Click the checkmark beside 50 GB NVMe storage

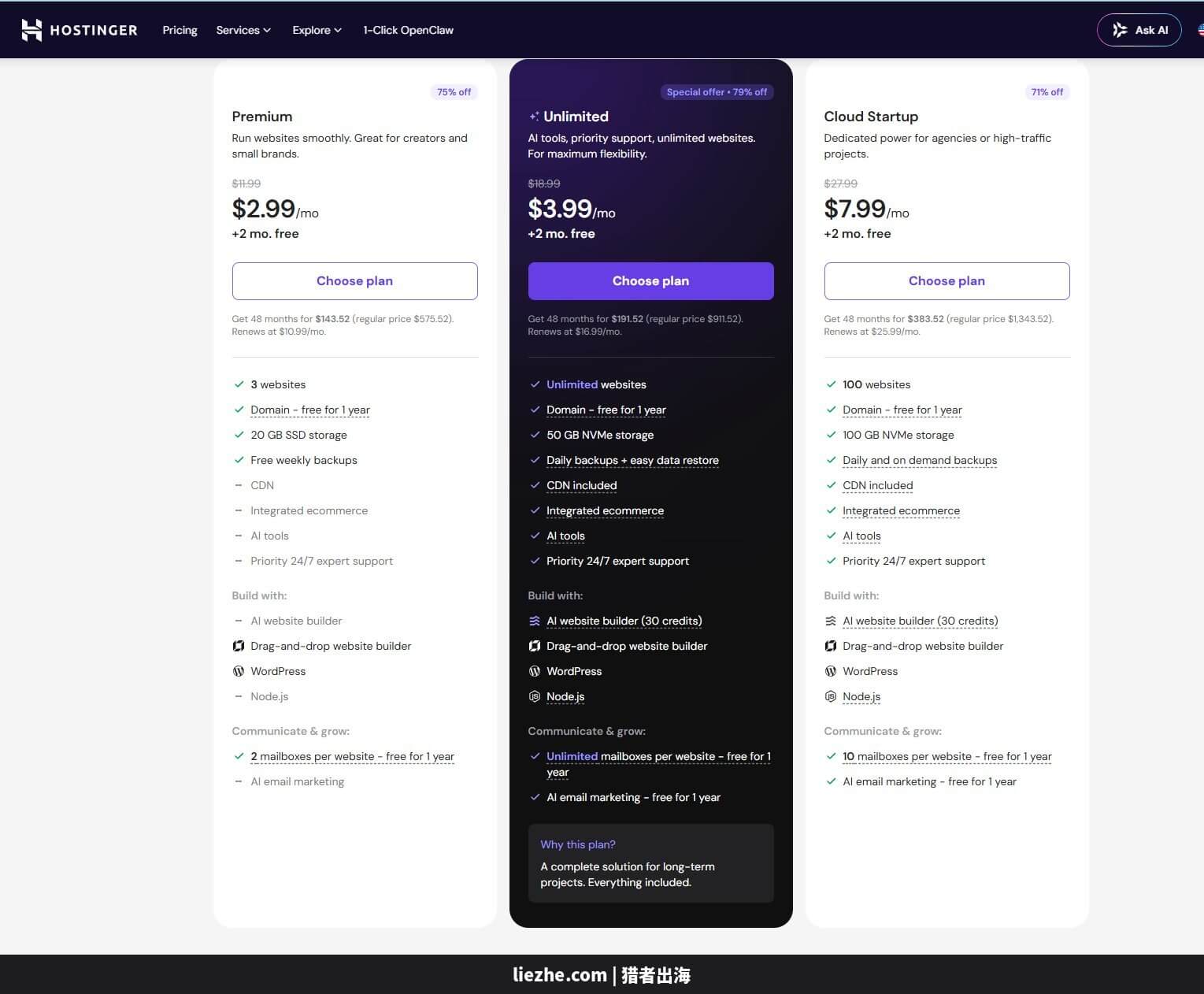tap(535, 435)
